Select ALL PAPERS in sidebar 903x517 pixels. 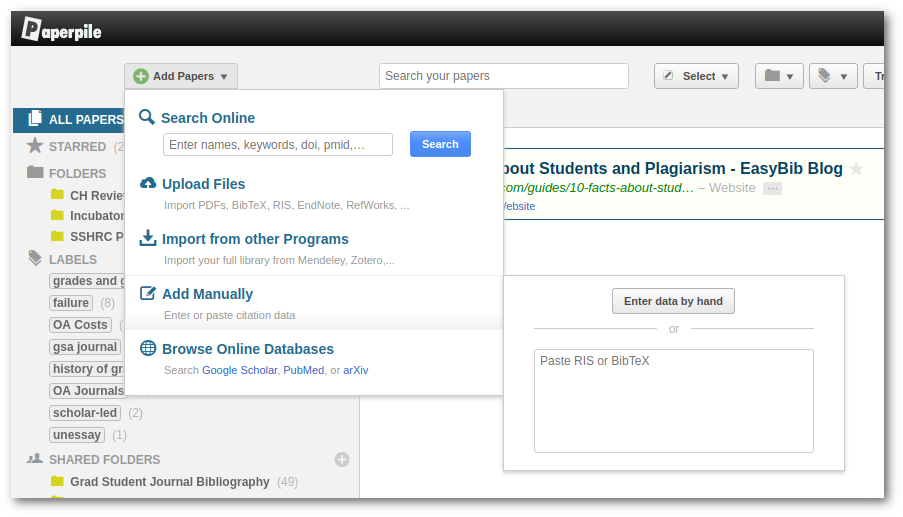click(x=69, y=120)
